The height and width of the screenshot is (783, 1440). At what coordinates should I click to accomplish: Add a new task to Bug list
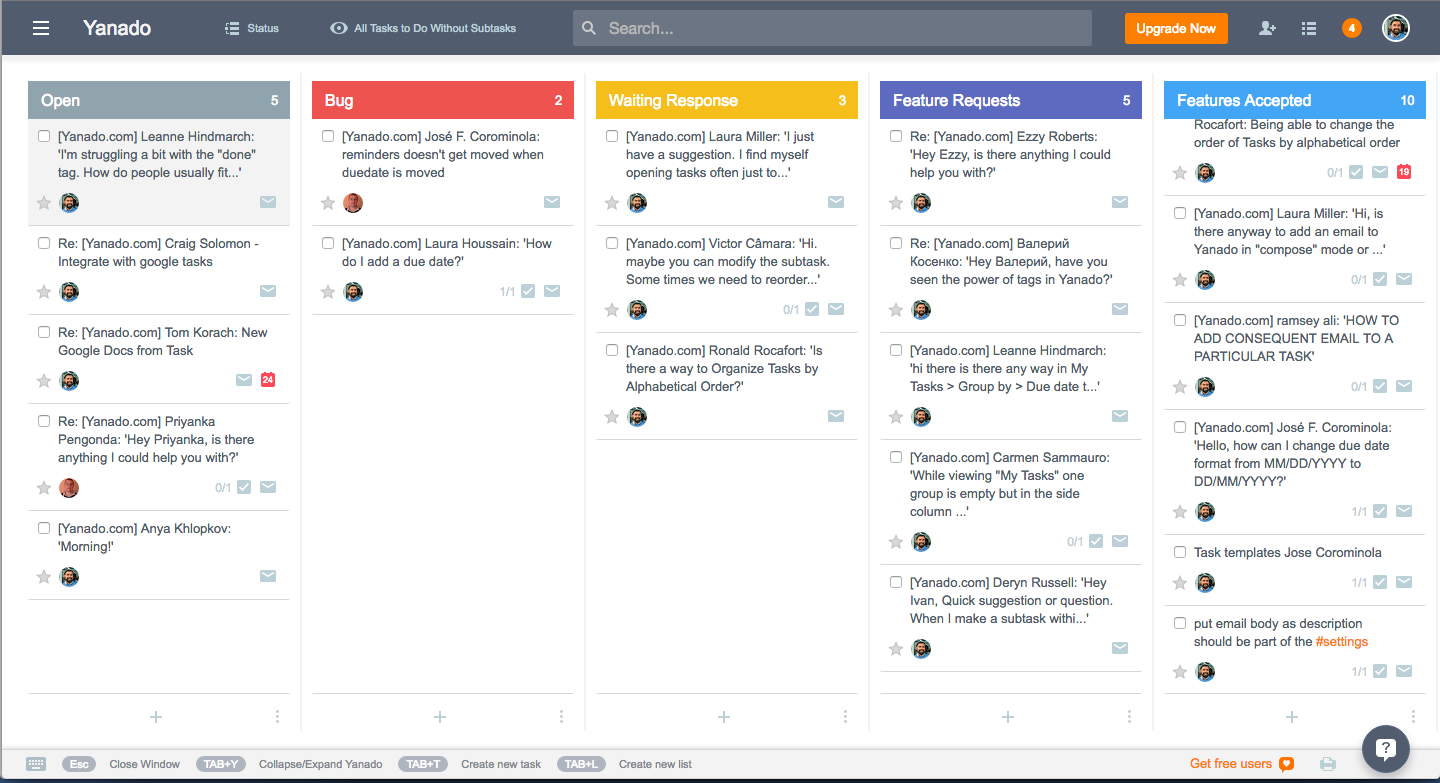tap(440, 716)
